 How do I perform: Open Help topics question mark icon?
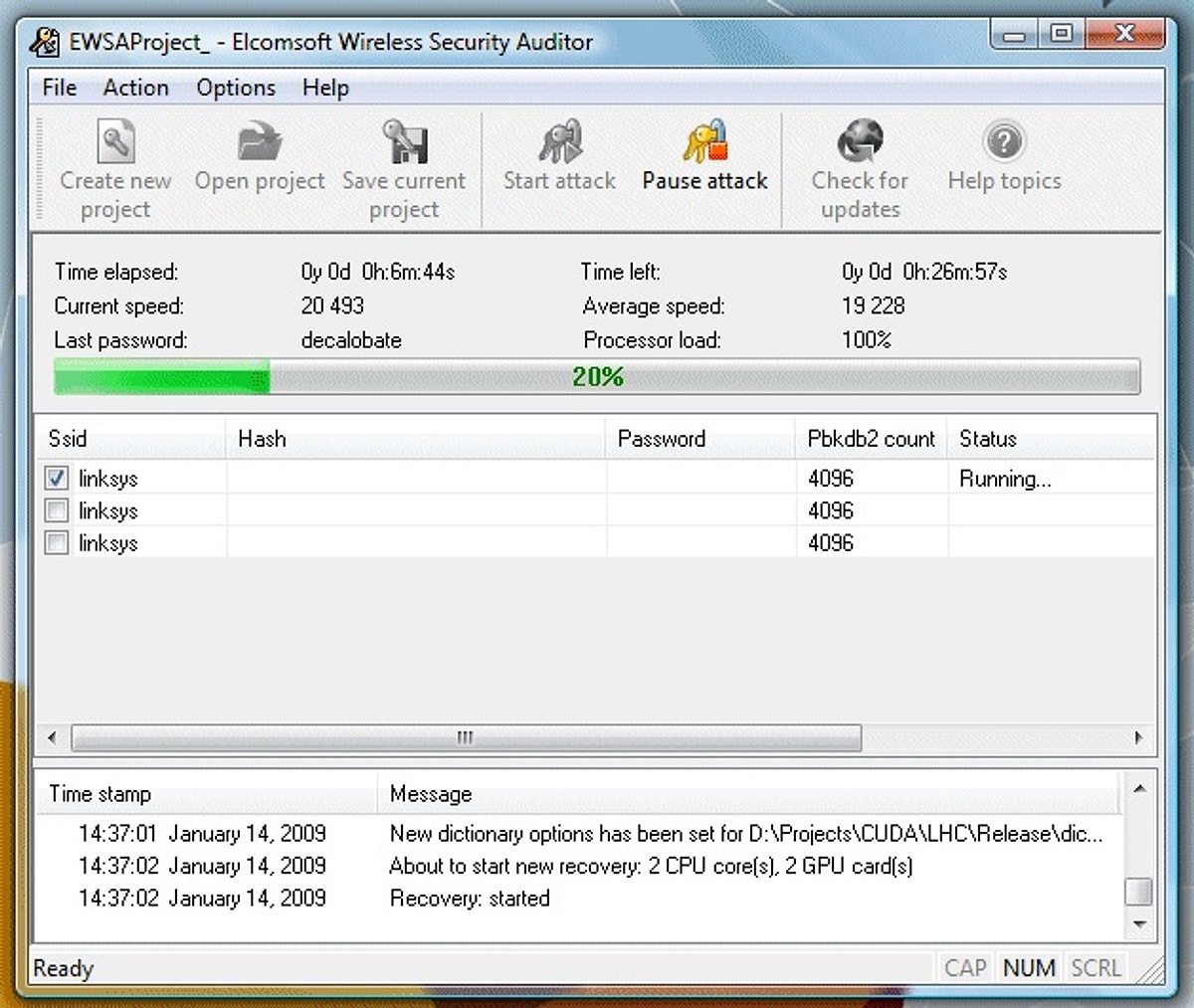(x=1004, y=142)
